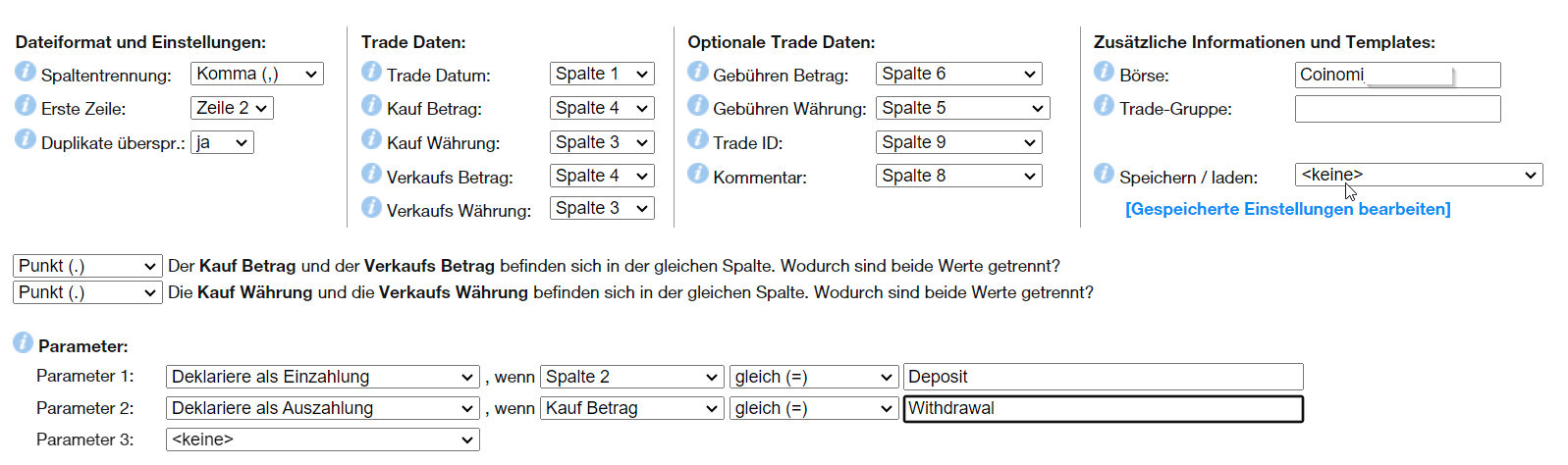Screen dimensions: 1568x465
Task: Click the info icon beside Parameter heading
Action: coord(23,342)
